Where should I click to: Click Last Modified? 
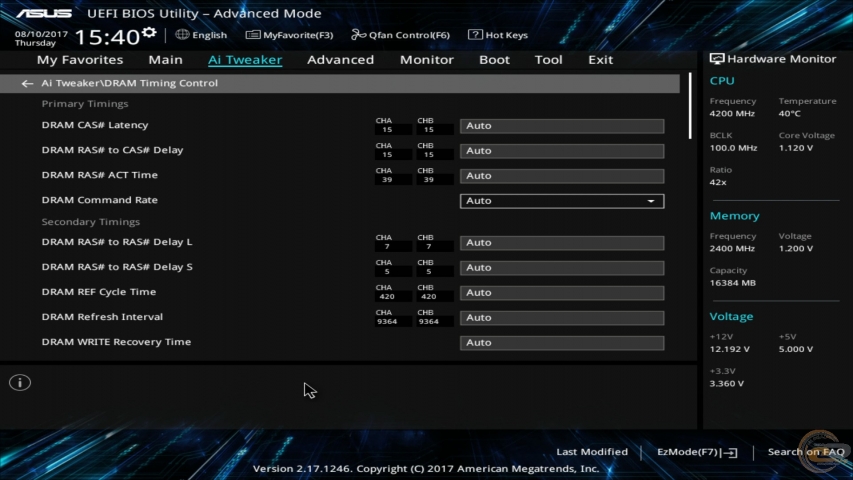592,452
